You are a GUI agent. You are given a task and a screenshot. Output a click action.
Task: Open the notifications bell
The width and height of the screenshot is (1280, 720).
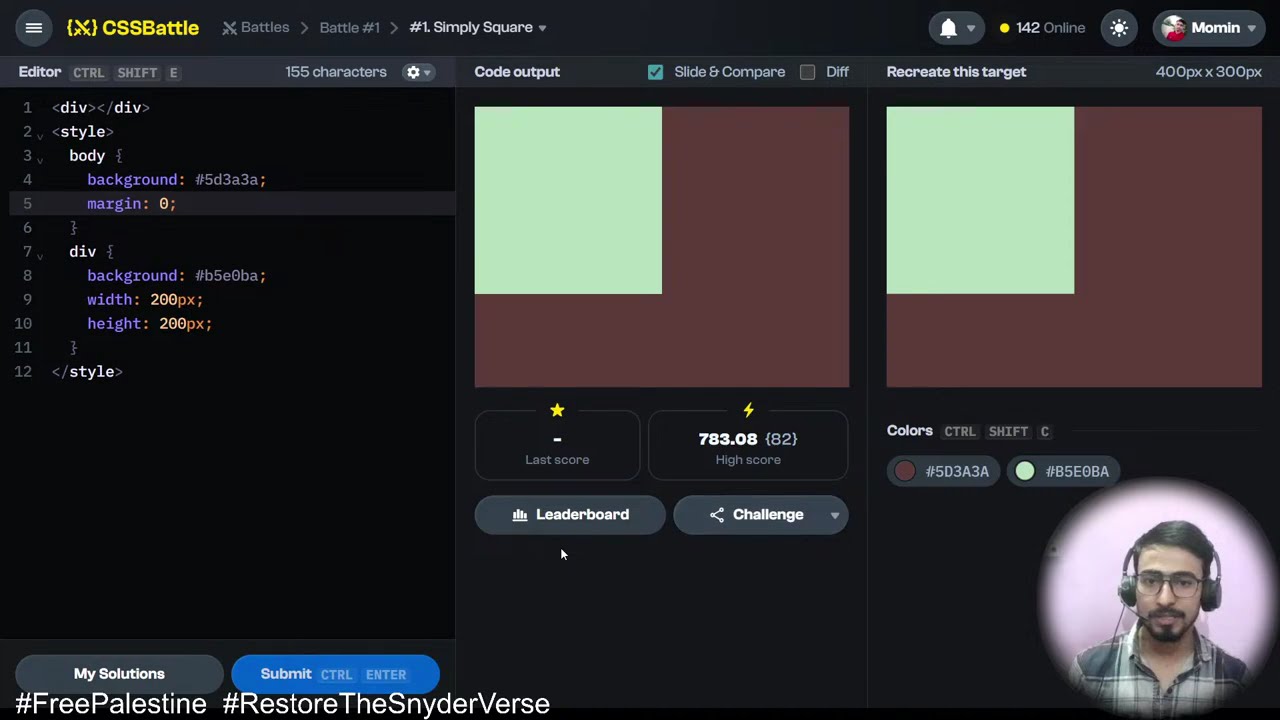click(948, 28)
